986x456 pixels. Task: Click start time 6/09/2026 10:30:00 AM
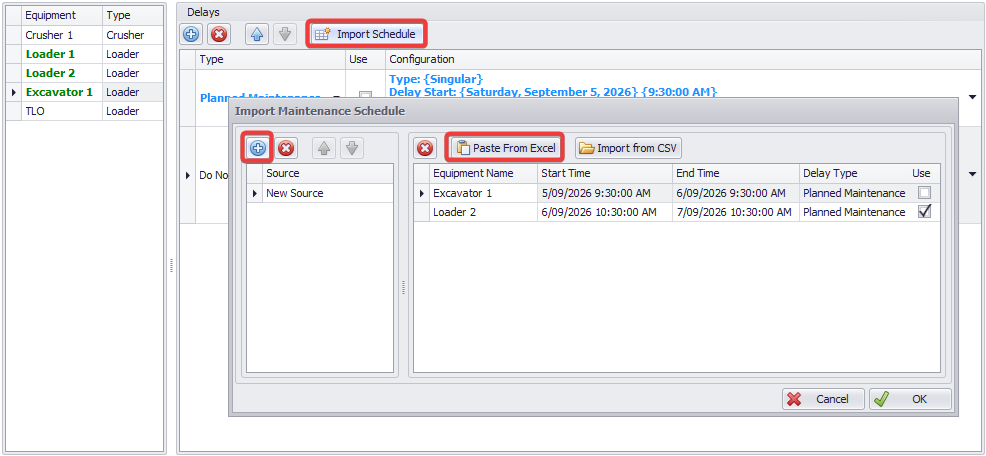point(604,212)
